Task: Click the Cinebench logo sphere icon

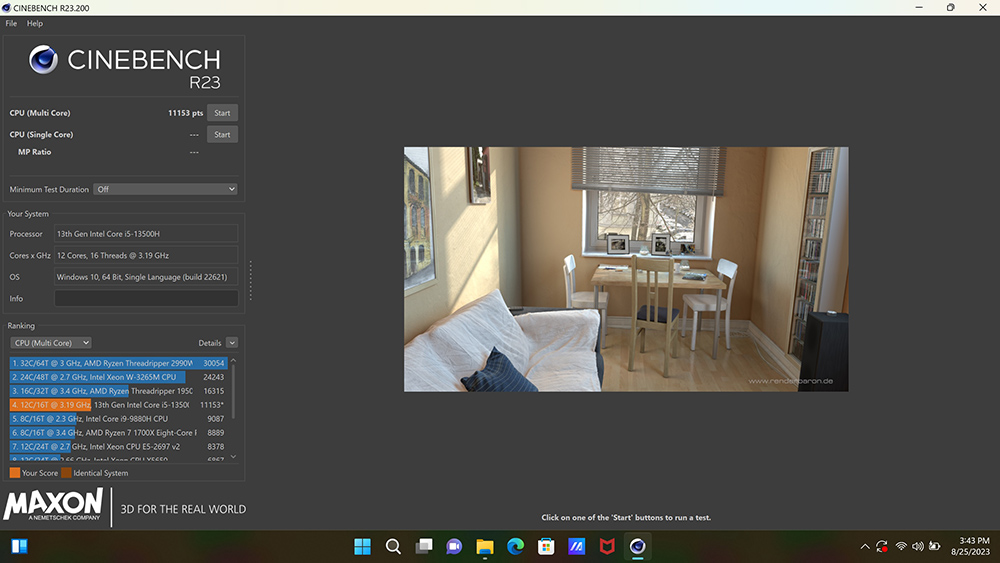Action: (43, 59)
